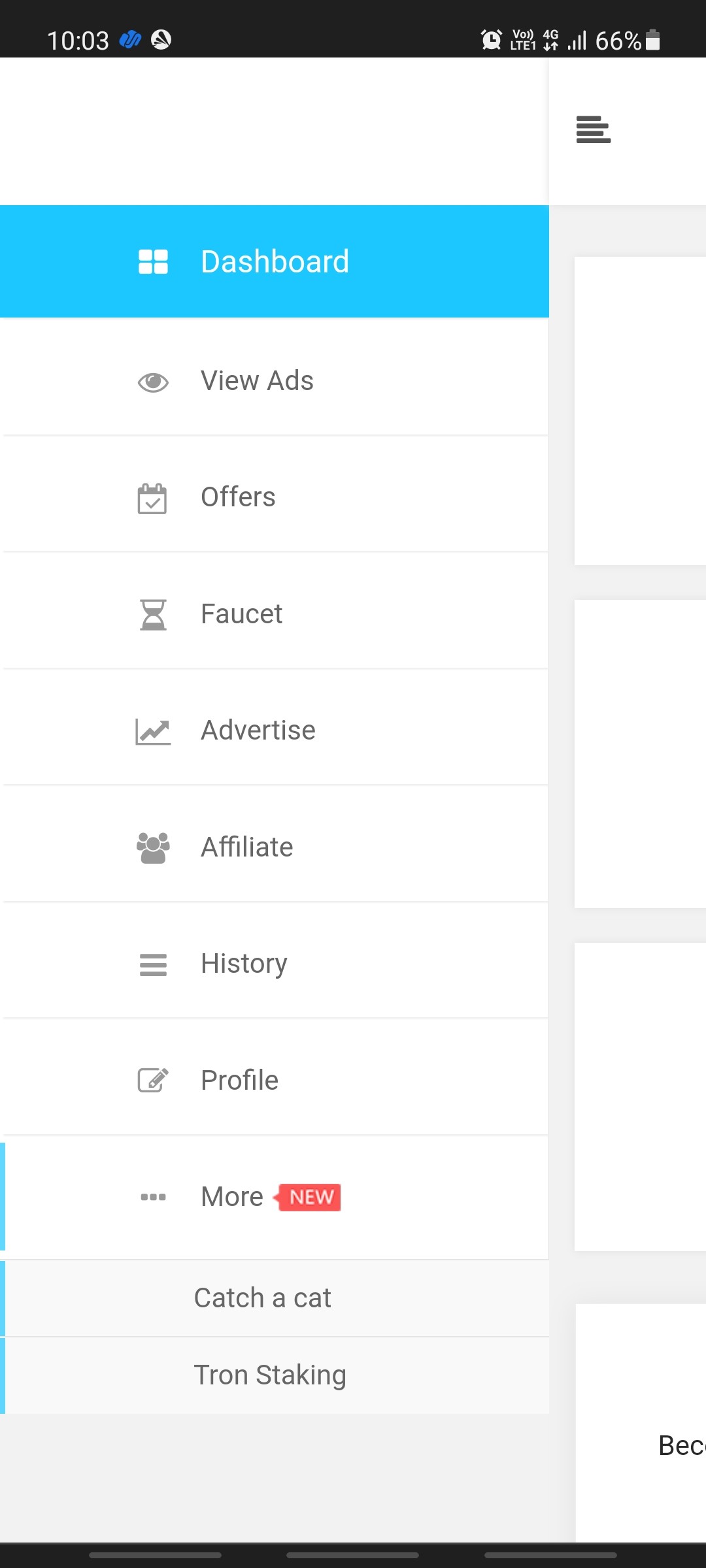Click the Dashboard grid icon
706x1568 pixels.
[x=153, y=262]
